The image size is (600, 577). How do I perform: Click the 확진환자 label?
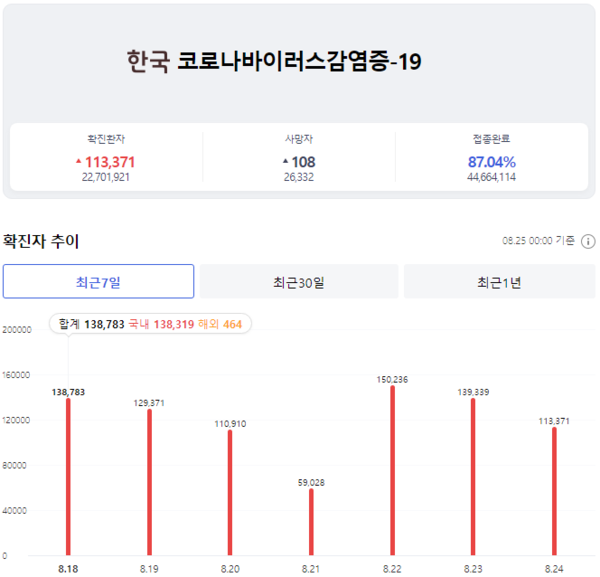click(106, 139)
